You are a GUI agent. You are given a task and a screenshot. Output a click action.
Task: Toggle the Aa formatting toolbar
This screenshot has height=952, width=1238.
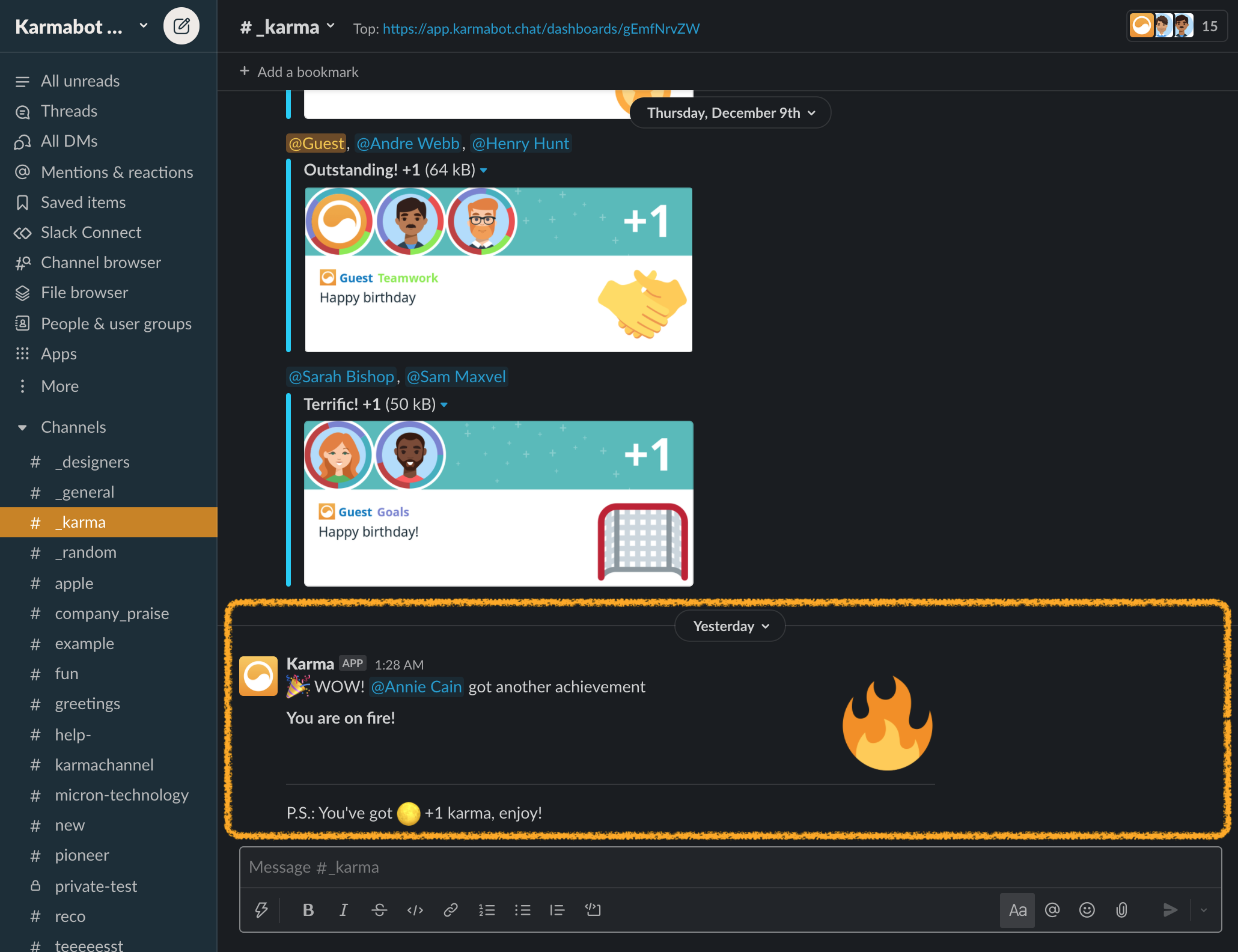coord(1017,910)
